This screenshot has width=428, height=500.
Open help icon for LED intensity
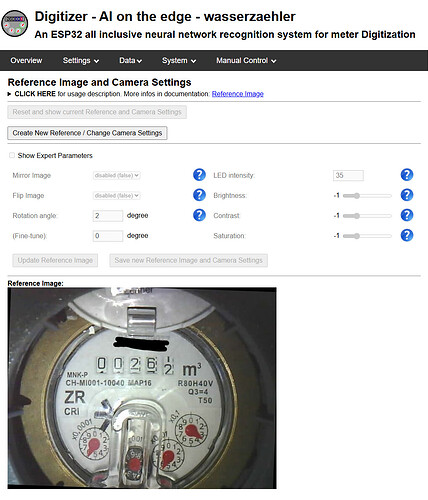pyautogui.click(x=407, y=175)
